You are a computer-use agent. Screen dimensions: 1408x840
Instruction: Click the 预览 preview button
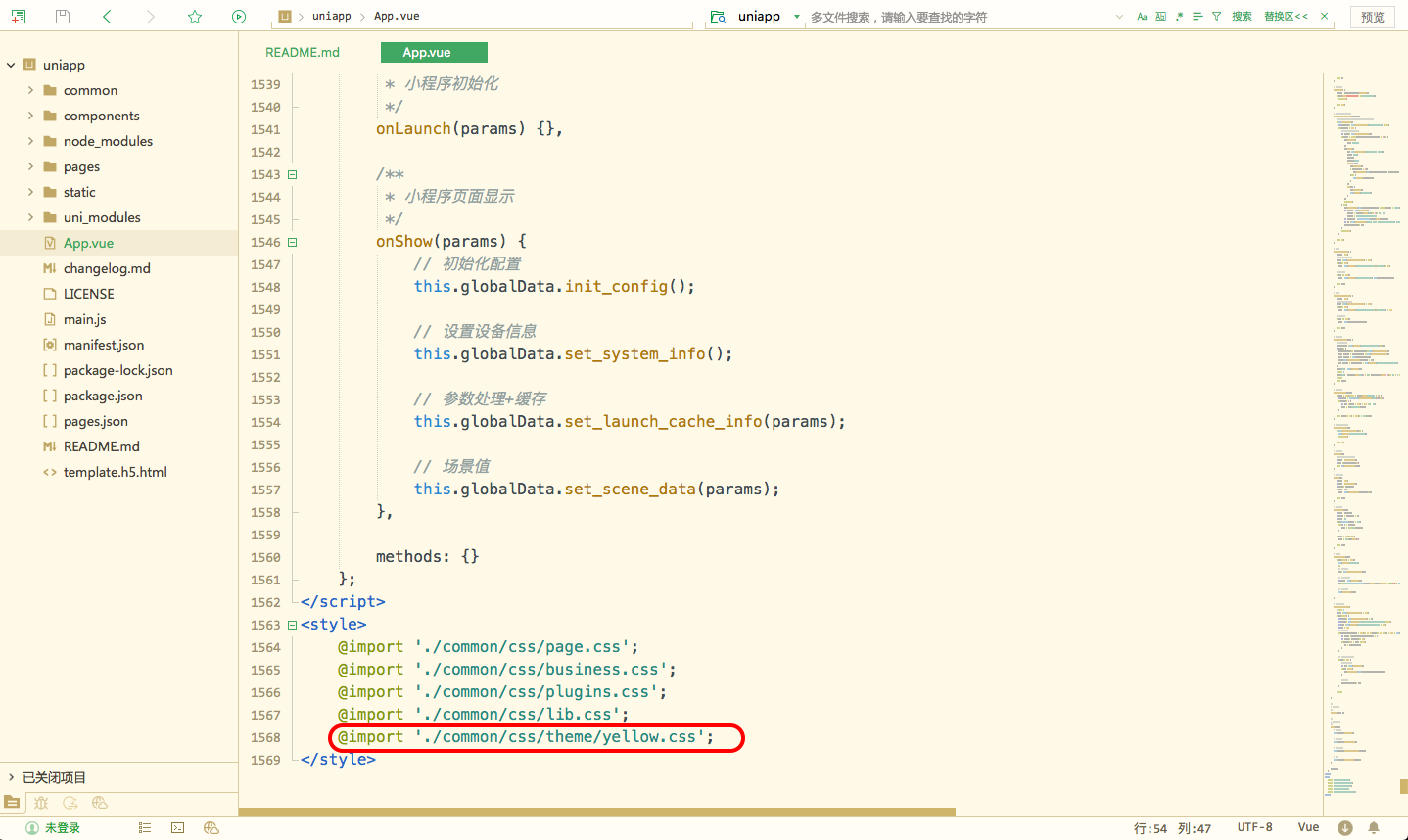coord(1373,17)
